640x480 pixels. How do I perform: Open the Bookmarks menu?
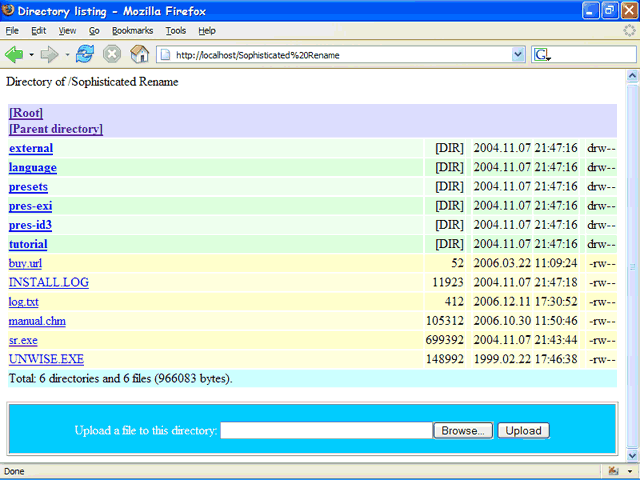[x=132, y=31]
